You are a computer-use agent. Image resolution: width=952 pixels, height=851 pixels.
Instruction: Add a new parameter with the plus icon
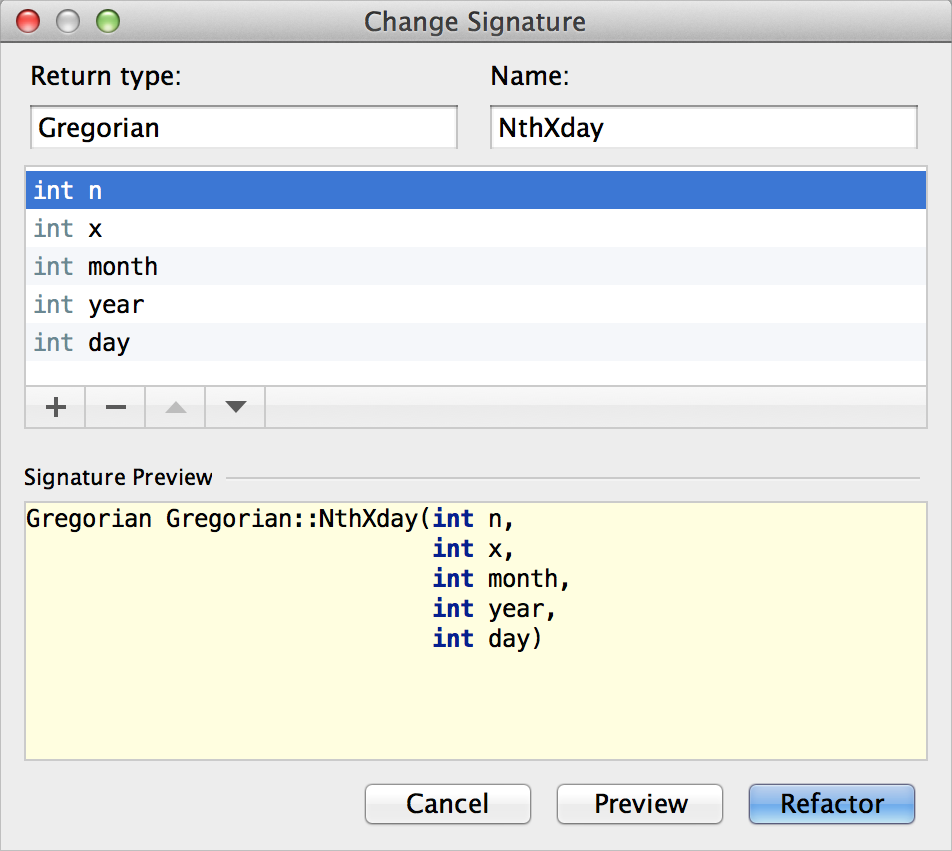(55, 407)
